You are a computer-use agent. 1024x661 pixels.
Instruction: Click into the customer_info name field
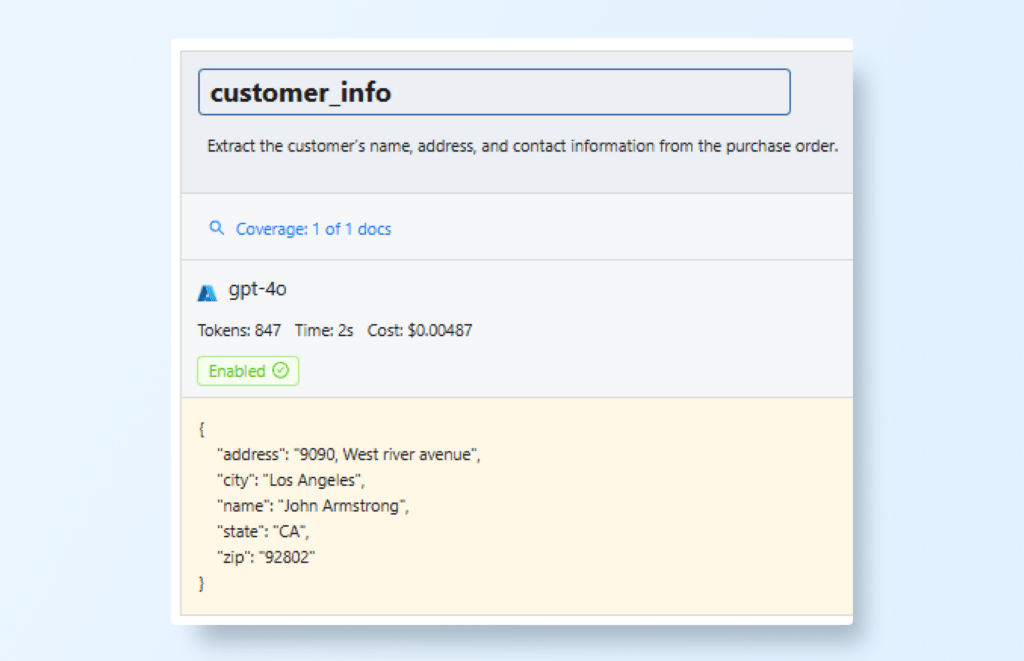coord(494,92)
